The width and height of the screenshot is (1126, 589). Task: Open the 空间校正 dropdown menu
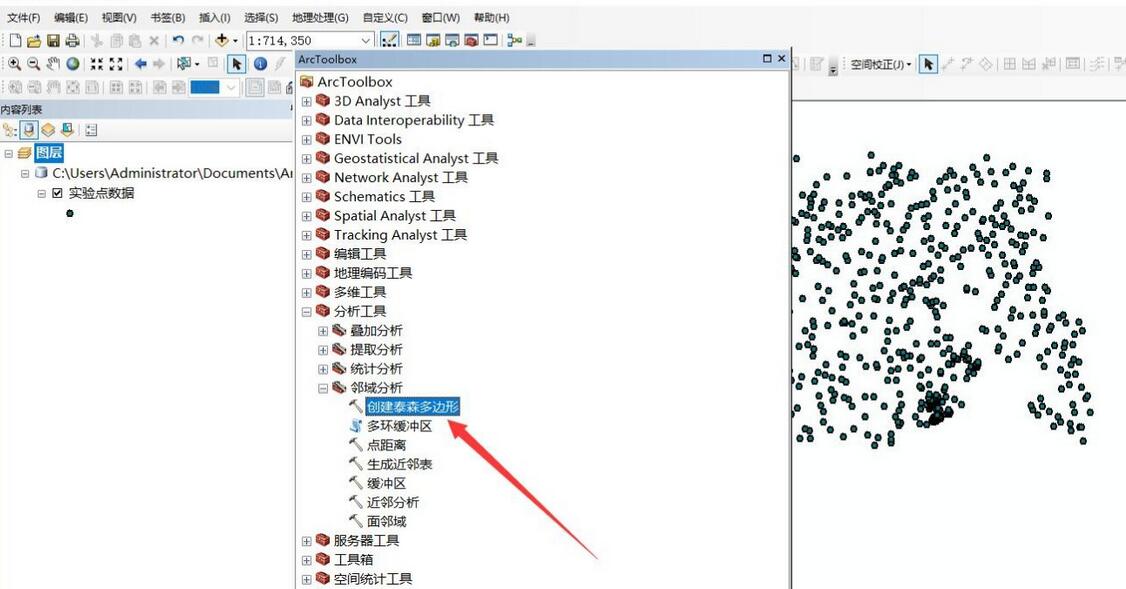[x=880, y=65]
